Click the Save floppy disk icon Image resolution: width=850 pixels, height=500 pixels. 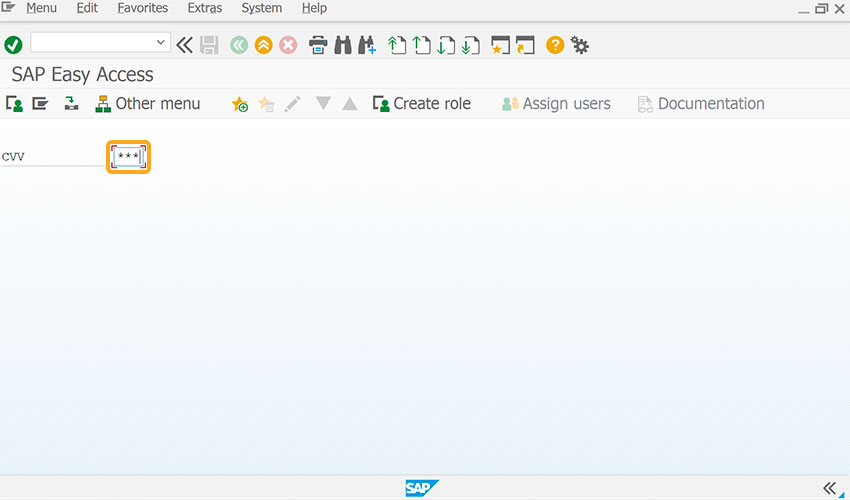(209, 45)
